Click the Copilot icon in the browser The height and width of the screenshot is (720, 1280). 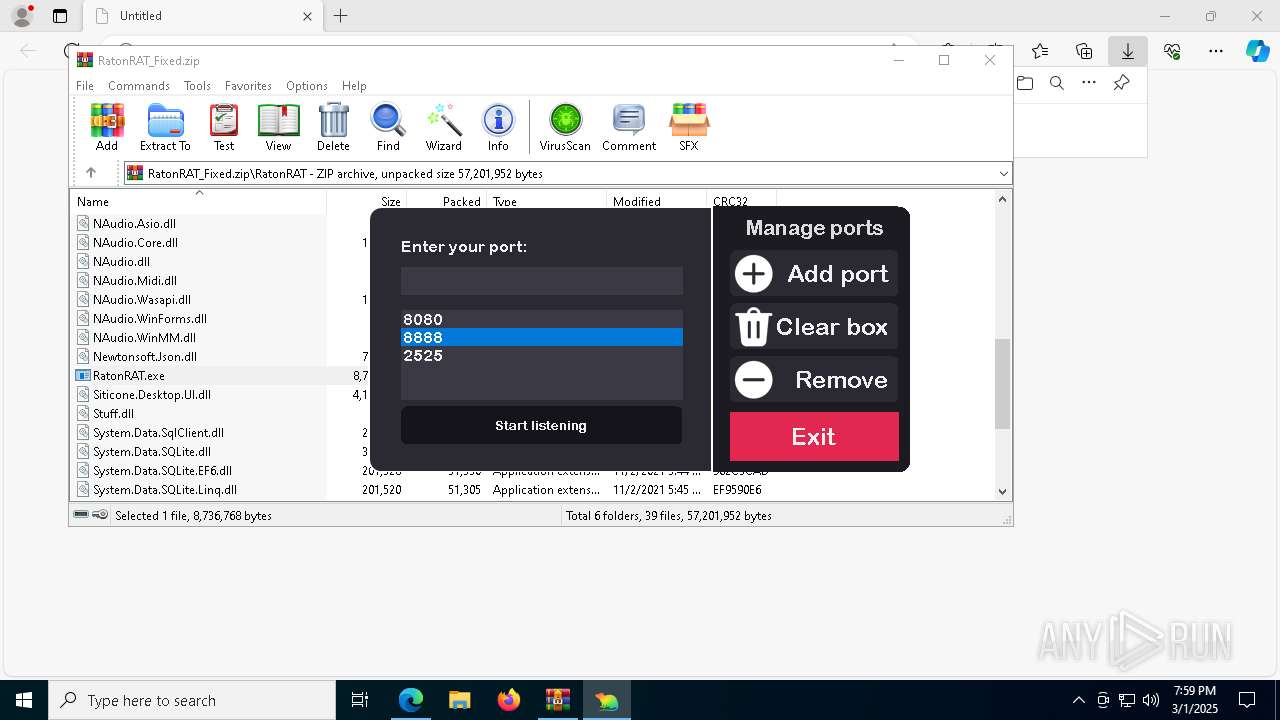click(x=1257, y=51)
